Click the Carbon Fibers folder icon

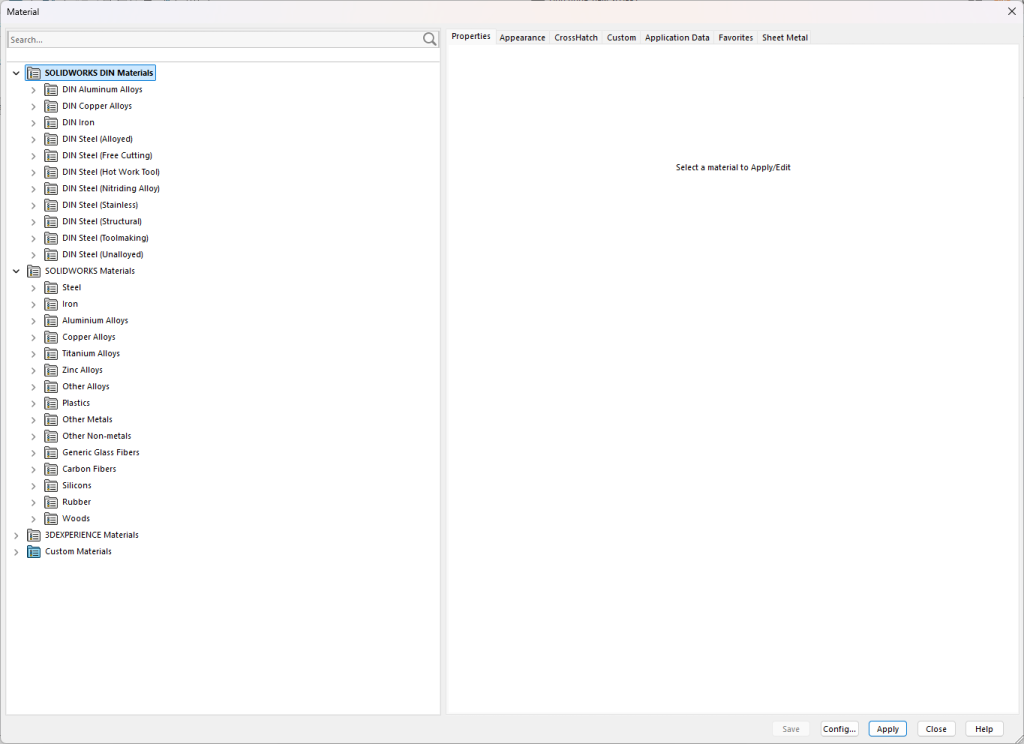coord(51,469)
